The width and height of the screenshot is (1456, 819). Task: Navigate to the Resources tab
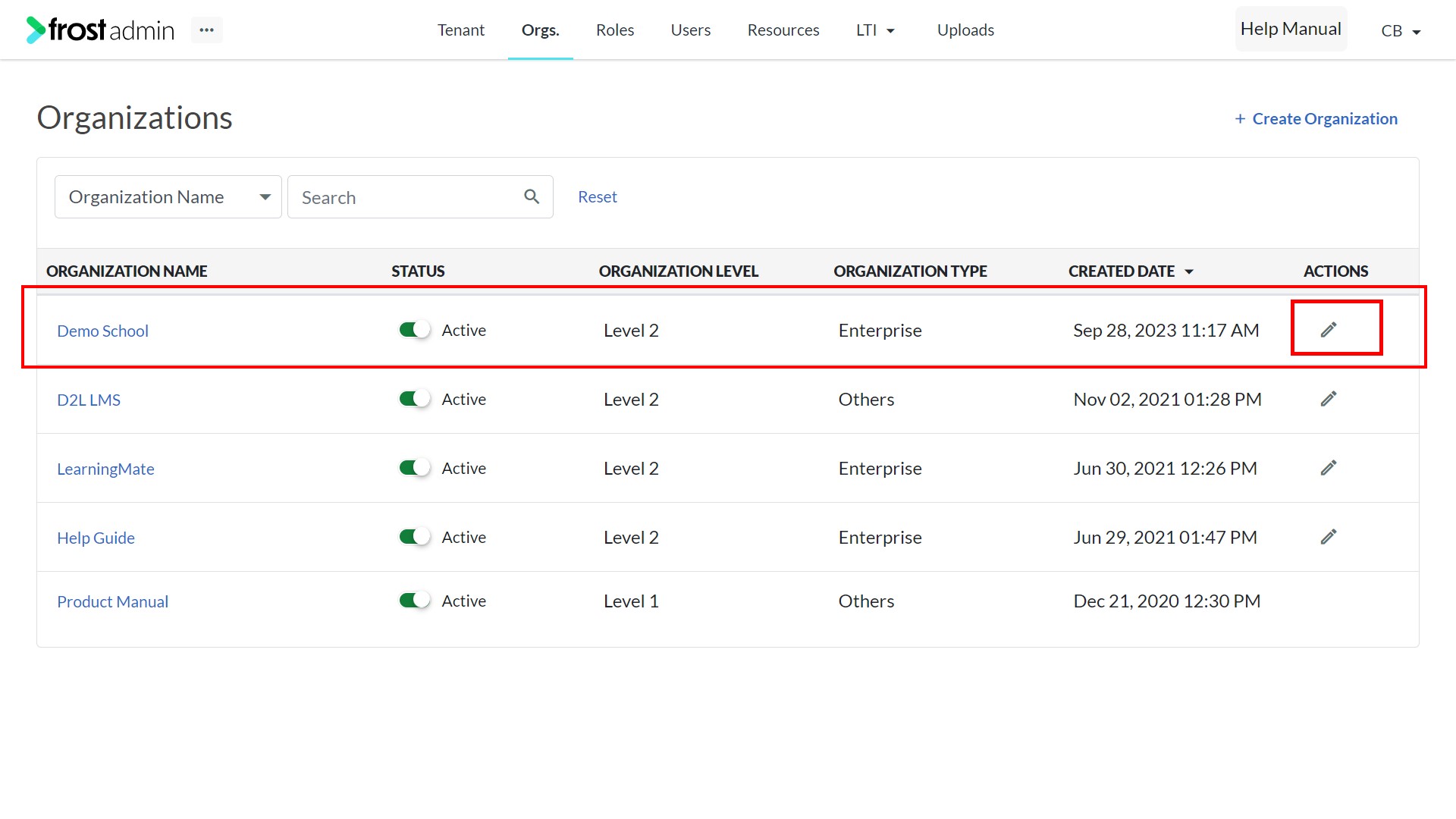tap(783, 30)
